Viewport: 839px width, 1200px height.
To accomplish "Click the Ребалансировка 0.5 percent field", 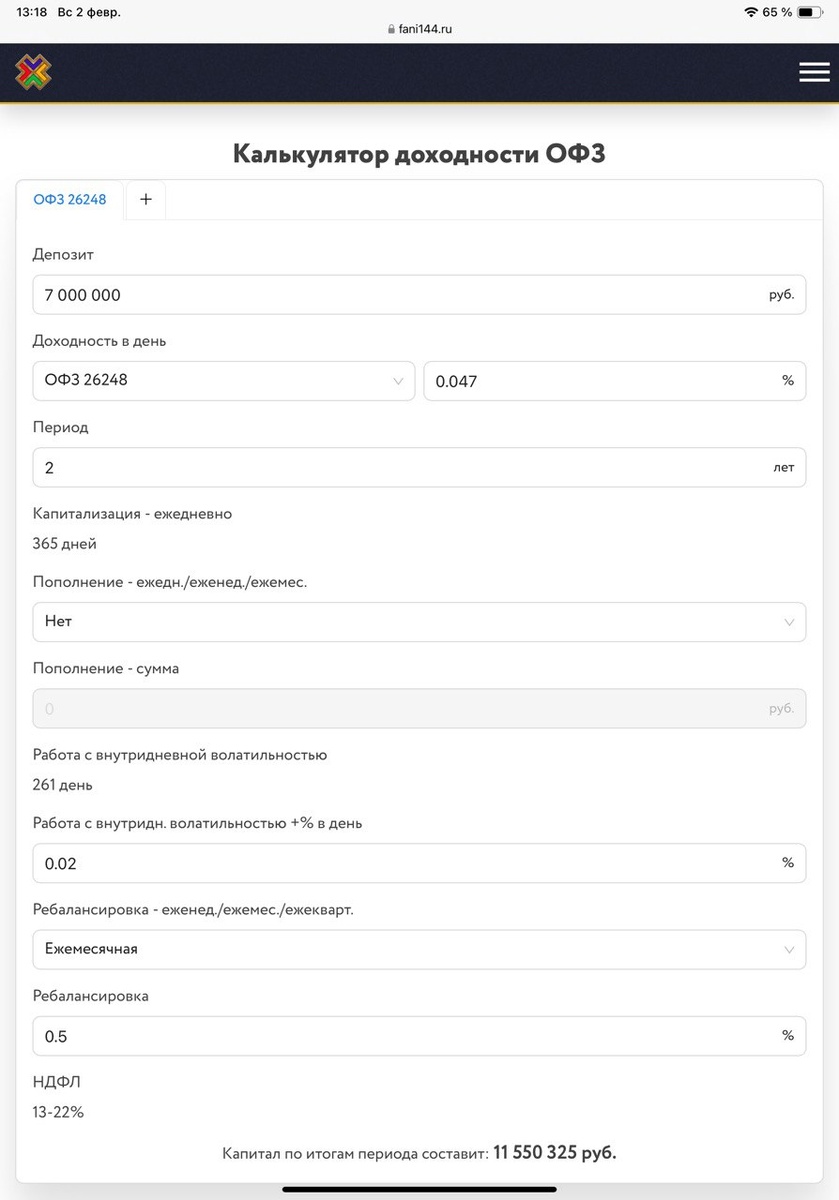I will 400,1036.
